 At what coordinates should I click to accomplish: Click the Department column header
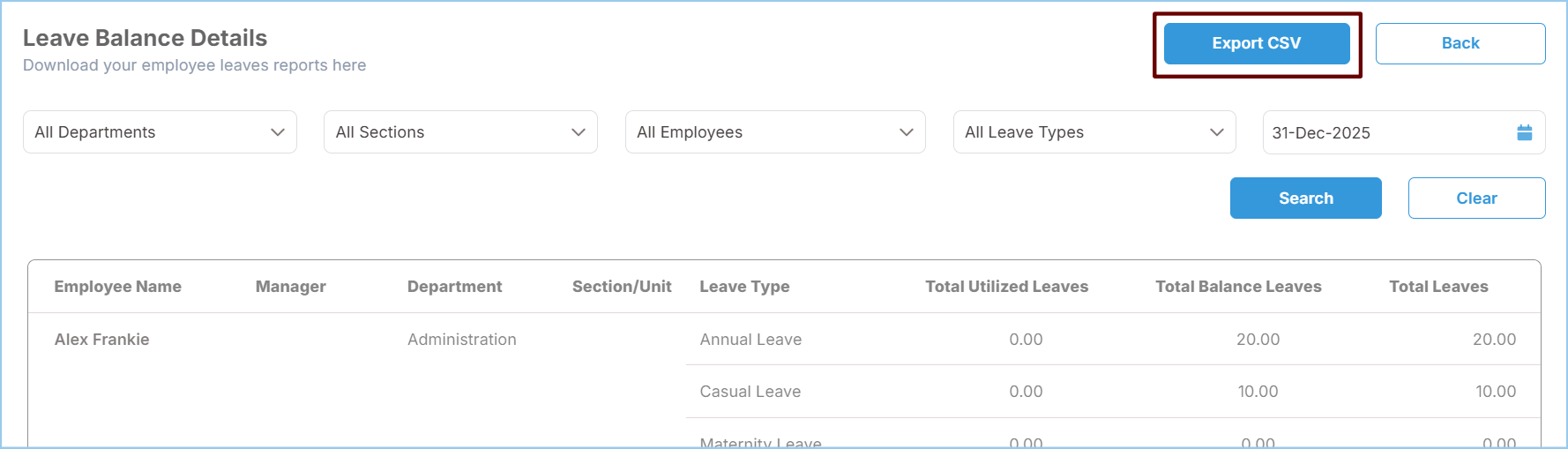tap(454, 287)
